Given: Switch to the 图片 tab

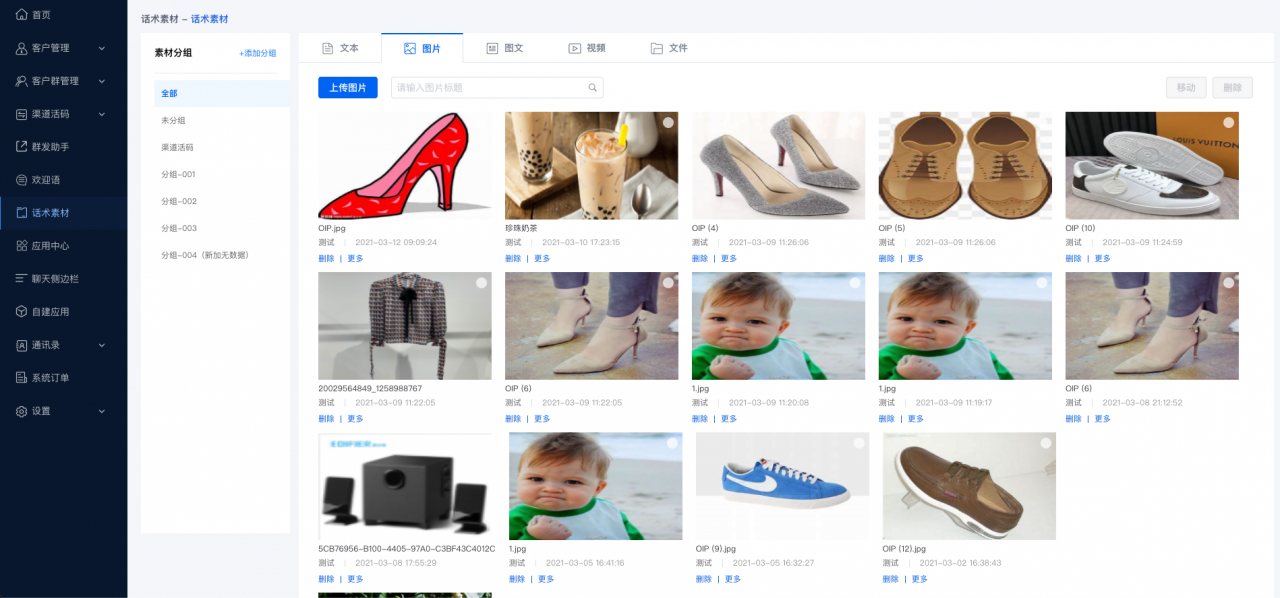Looking at the screenshot, I should coord(422,48).
